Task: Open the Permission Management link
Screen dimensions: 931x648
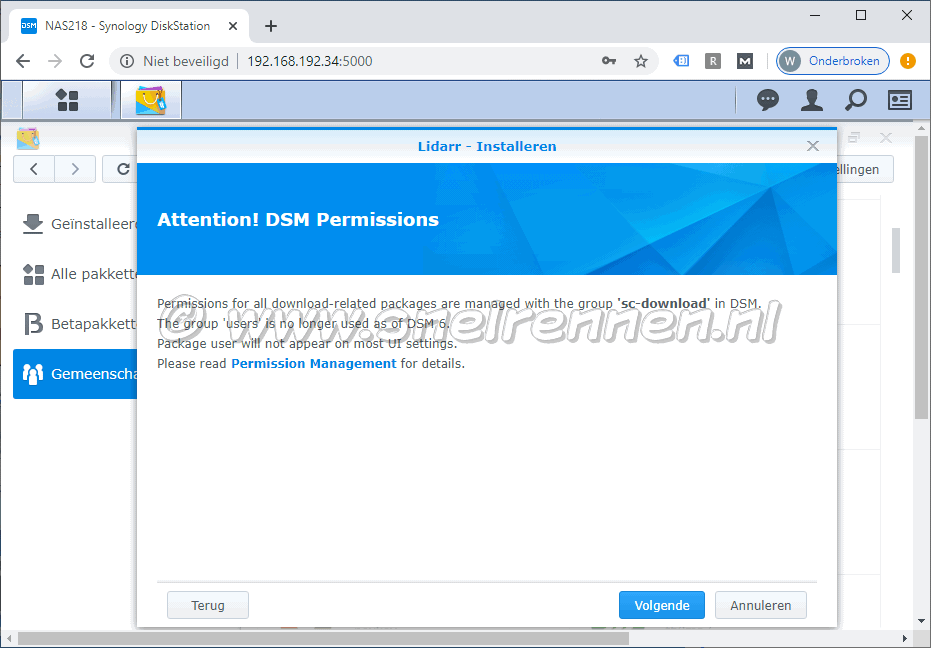Action: (314, 363)
